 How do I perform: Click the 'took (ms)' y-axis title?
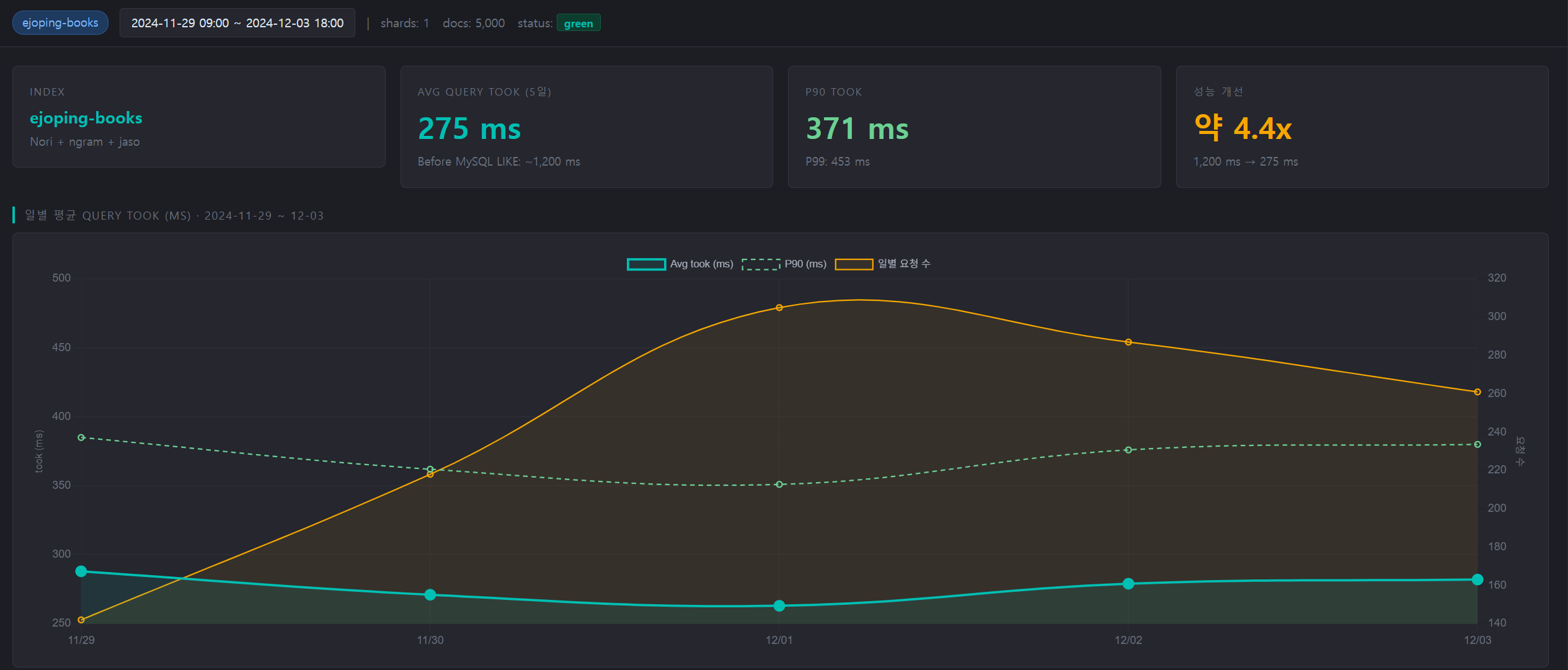[x=39, y=451]
